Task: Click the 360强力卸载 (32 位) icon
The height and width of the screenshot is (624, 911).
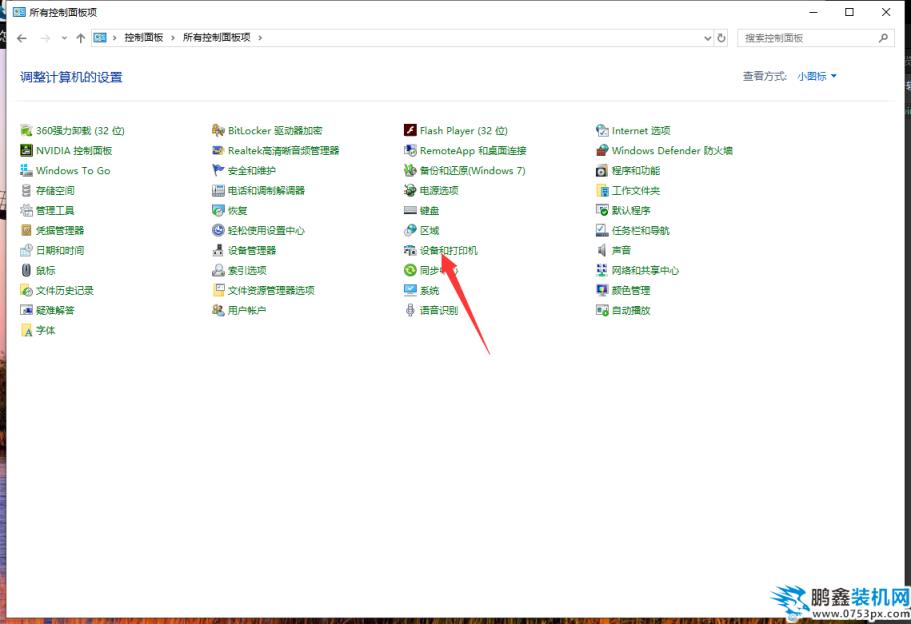Action: (x=26, y=130)
